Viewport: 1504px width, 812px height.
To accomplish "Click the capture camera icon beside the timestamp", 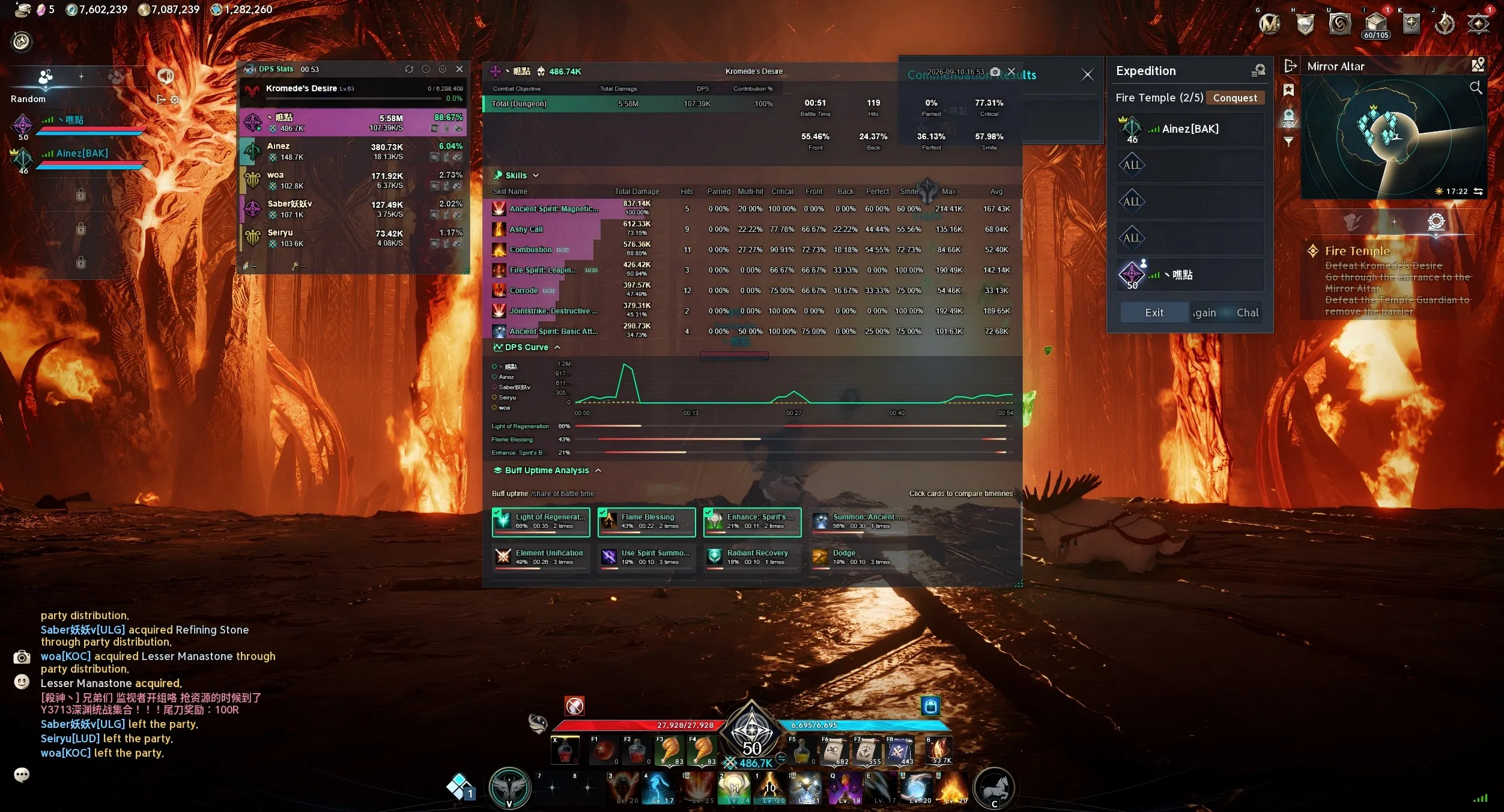I will click(x=995, y=71).
